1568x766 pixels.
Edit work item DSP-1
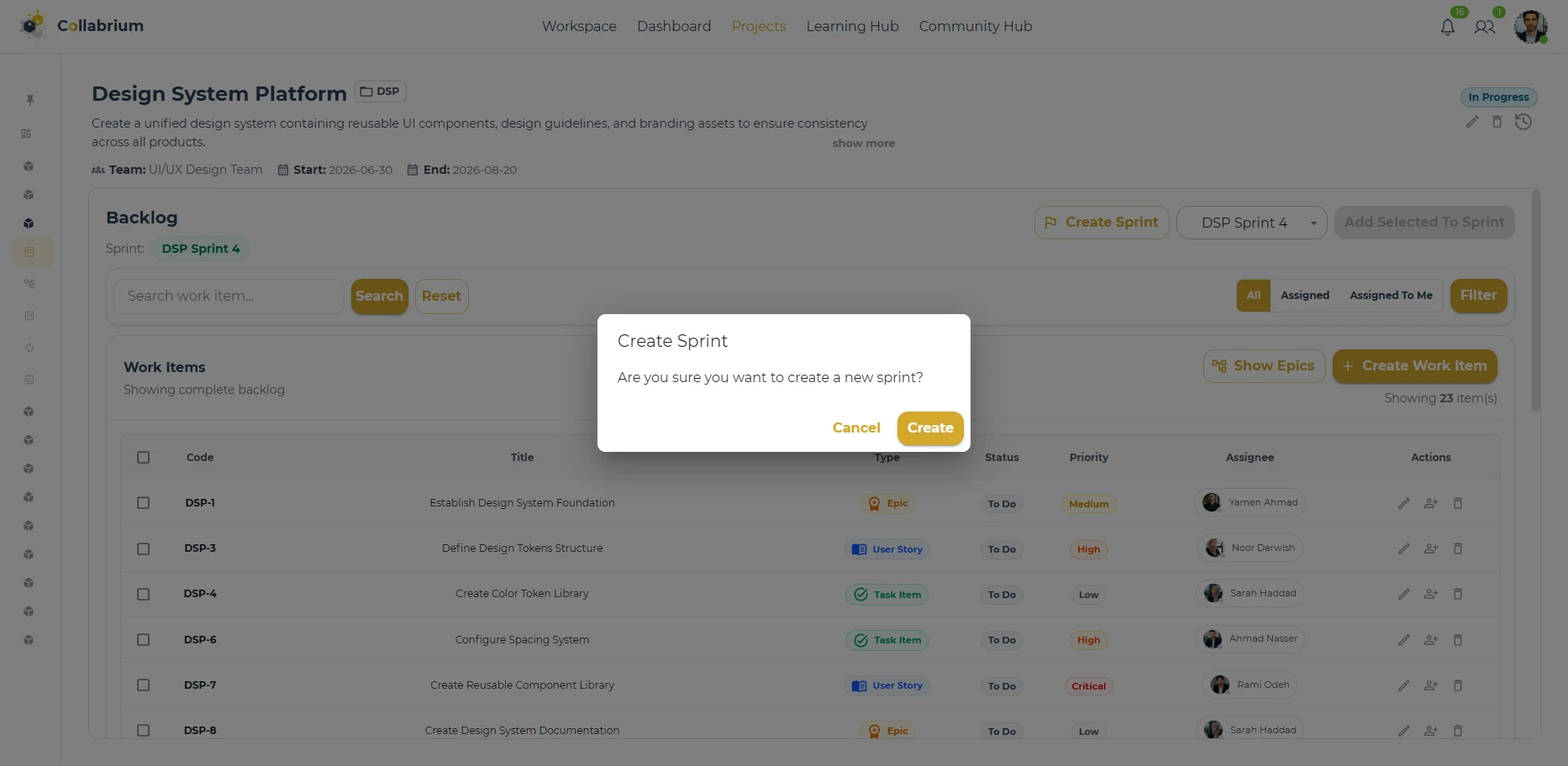point(1403,503)
